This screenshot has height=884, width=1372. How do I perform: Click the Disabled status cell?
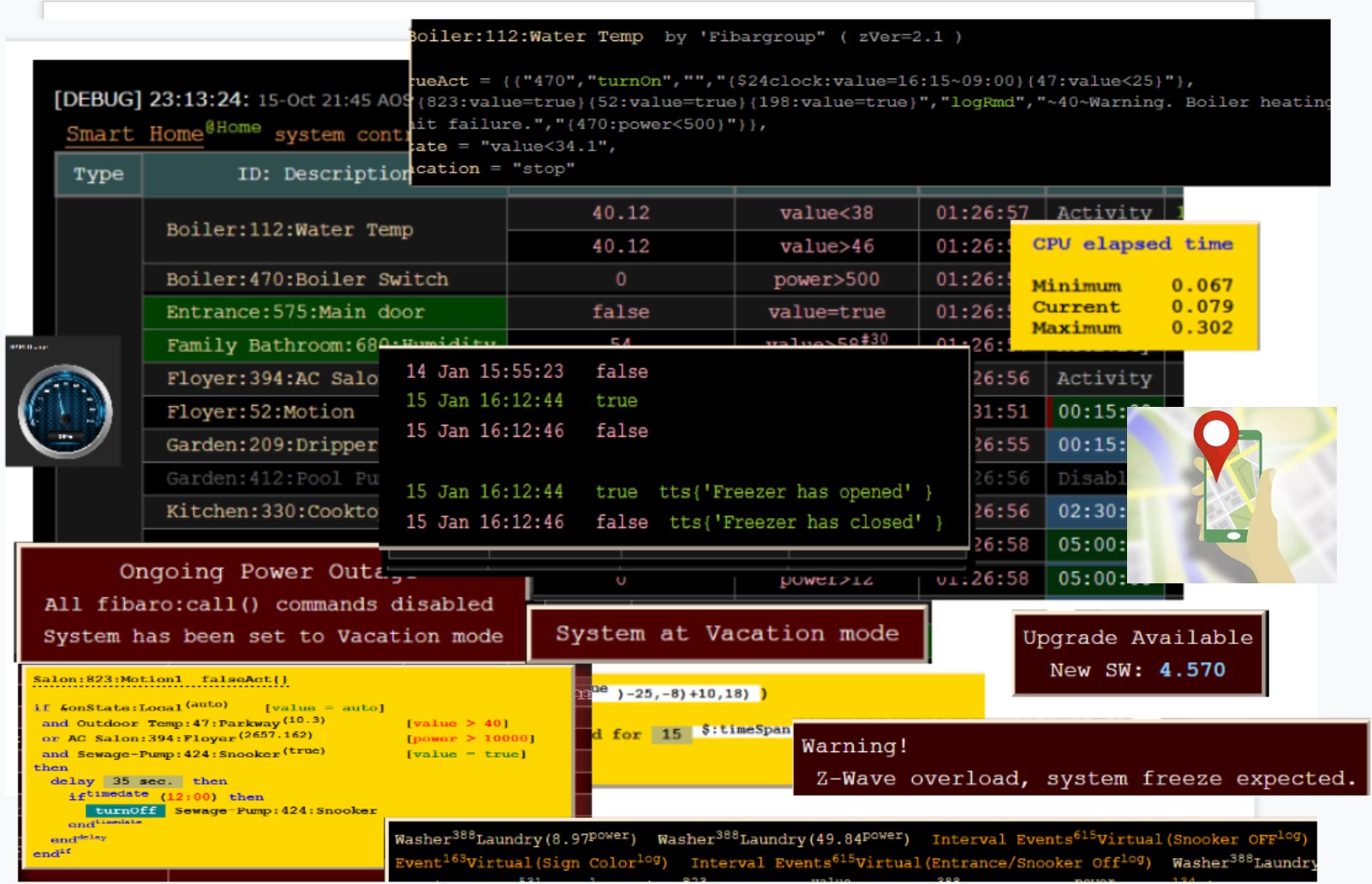coord(1088,478)
